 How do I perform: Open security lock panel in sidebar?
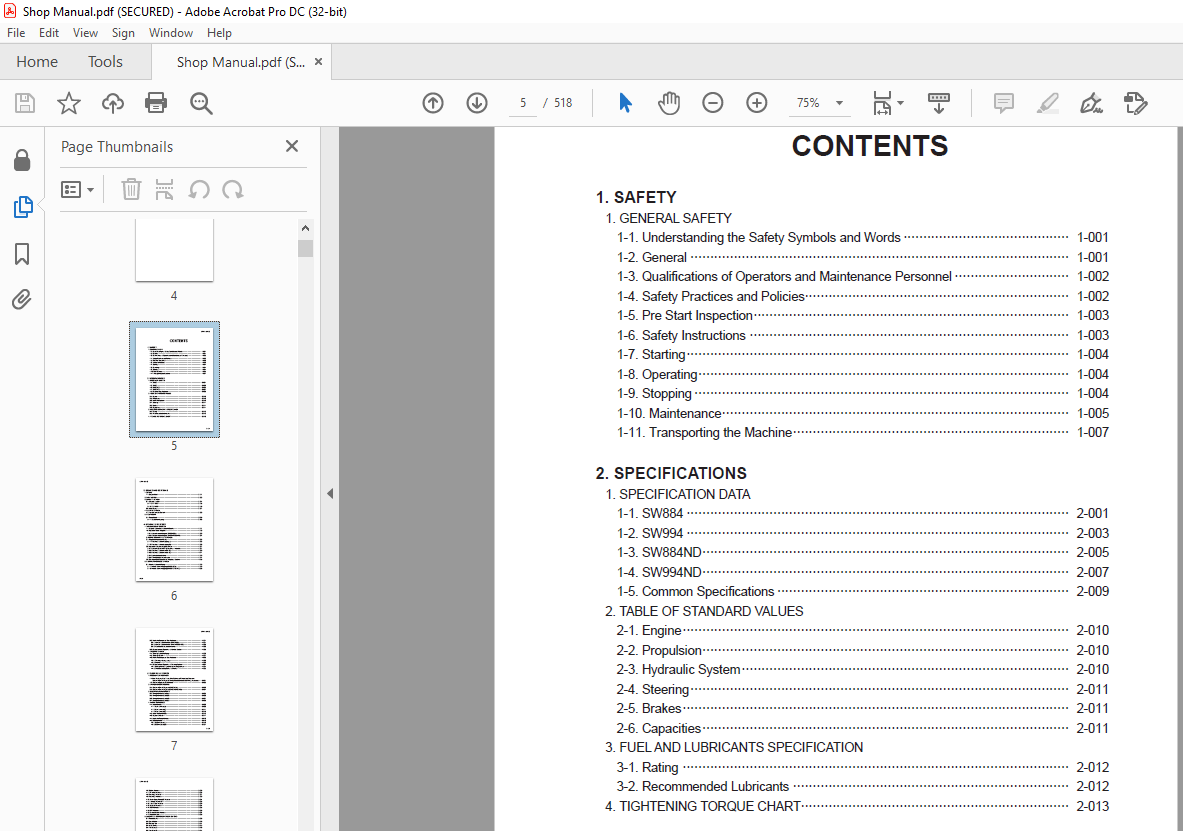pos(22,160)
